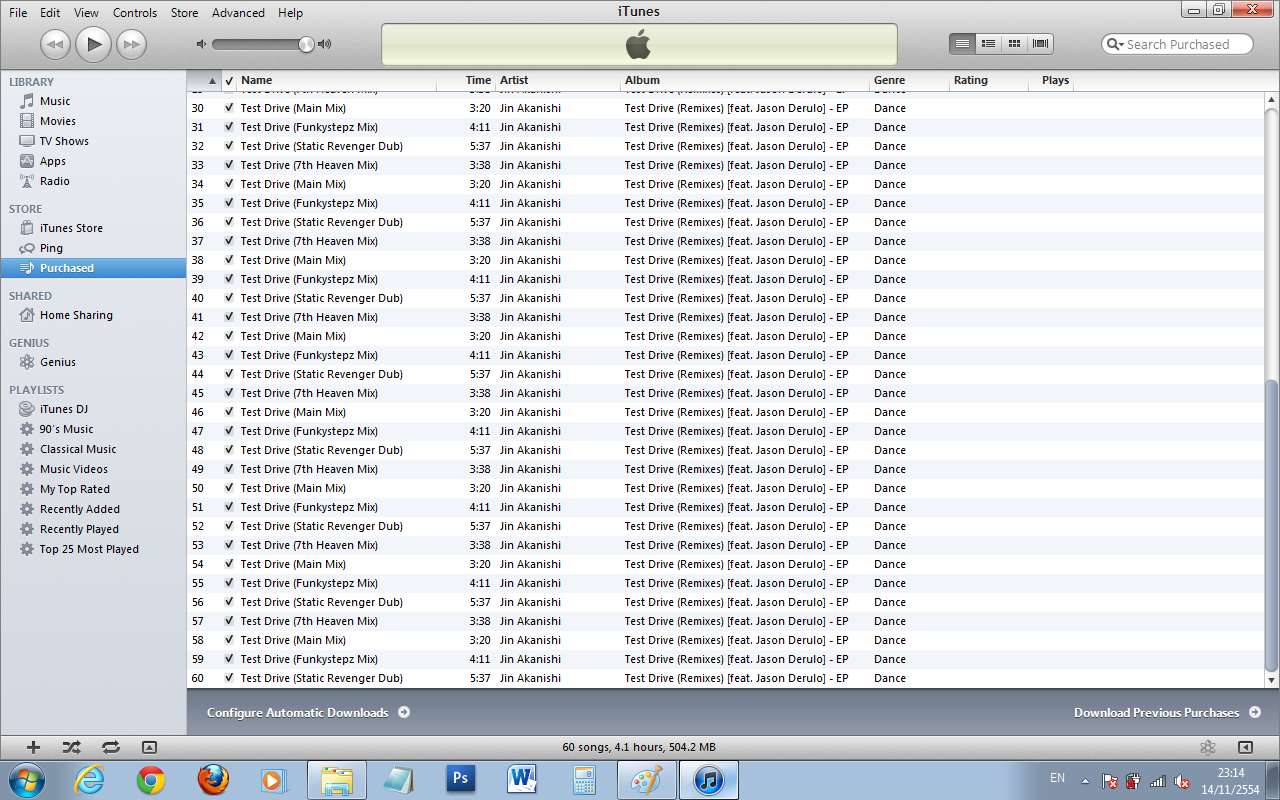Open the Edit menu
Image resolution: width=1280 pixels, height=800 pixels.
50,13
